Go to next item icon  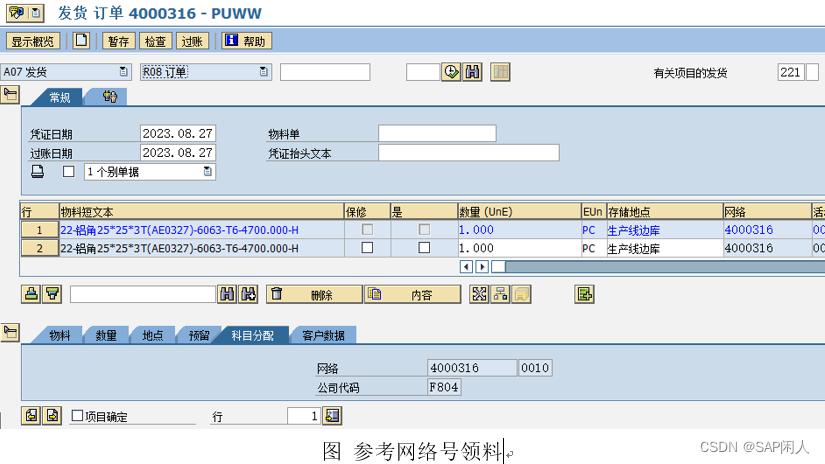tap(52, 416)
